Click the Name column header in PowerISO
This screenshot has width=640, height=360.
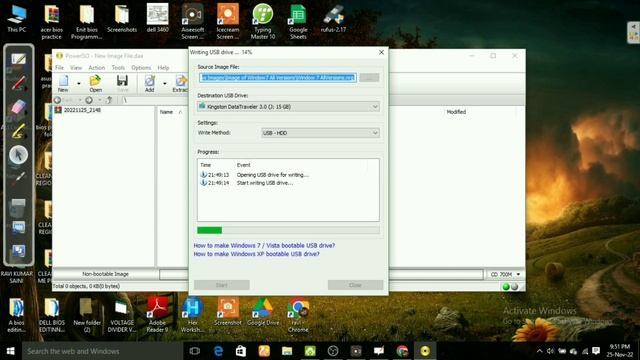(x=166, y=112)
